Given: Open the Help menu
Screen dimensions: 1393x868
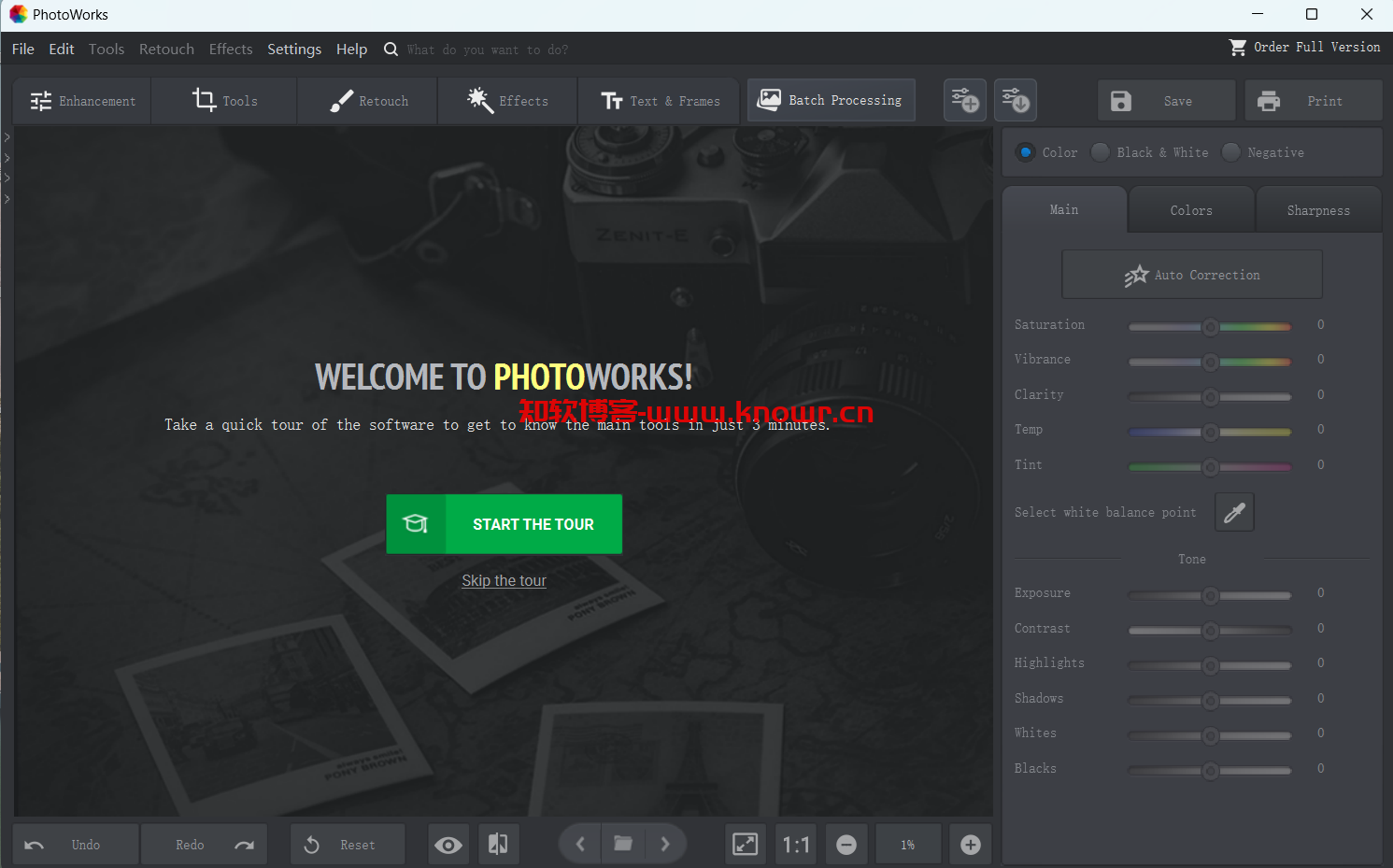Looking at the screenshot, I should coord(351,50).
